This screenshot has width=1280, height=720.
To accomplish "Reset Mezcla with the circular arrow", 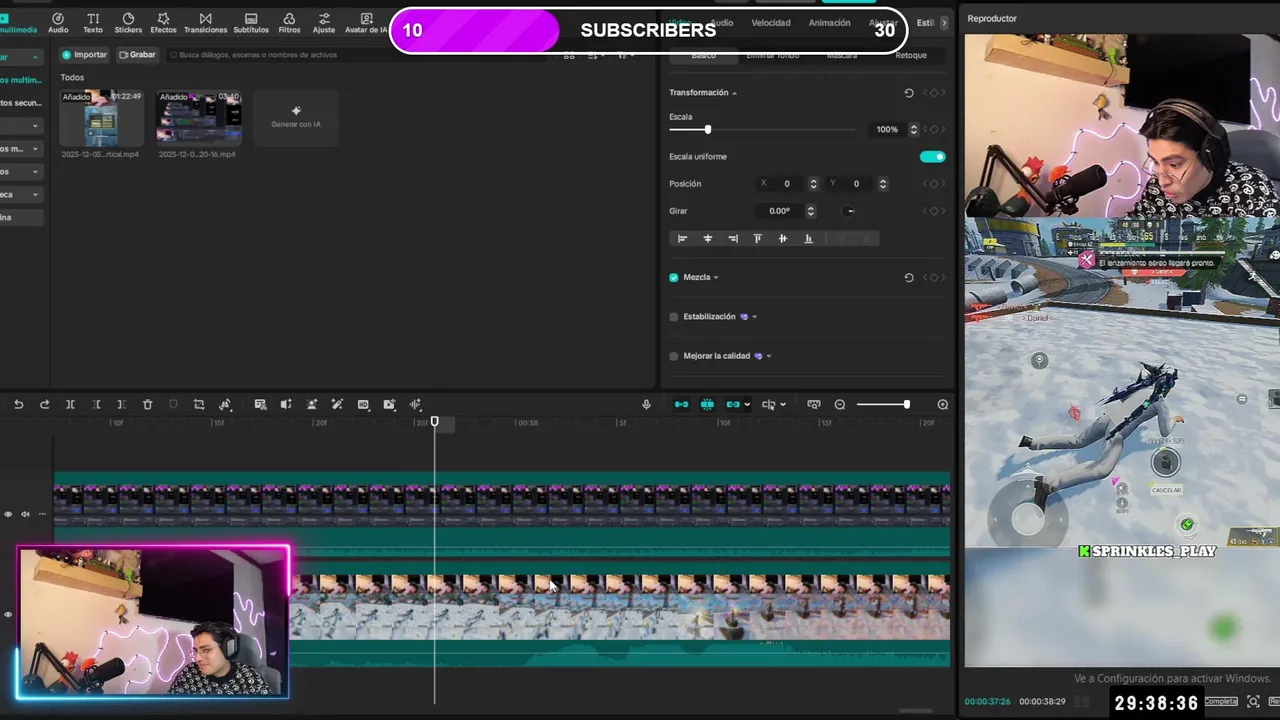I will coord(909,278).
